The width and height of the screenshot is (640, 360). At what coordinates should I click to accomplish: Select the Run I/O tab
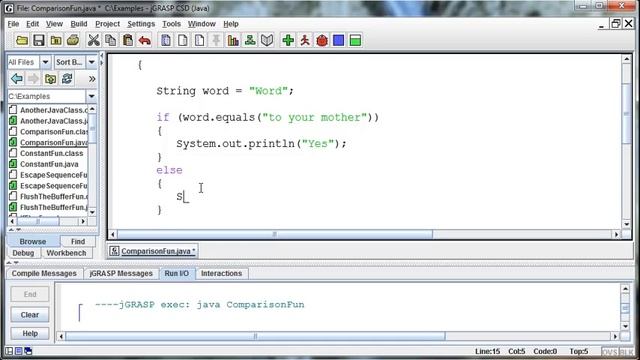click(177, 273)
